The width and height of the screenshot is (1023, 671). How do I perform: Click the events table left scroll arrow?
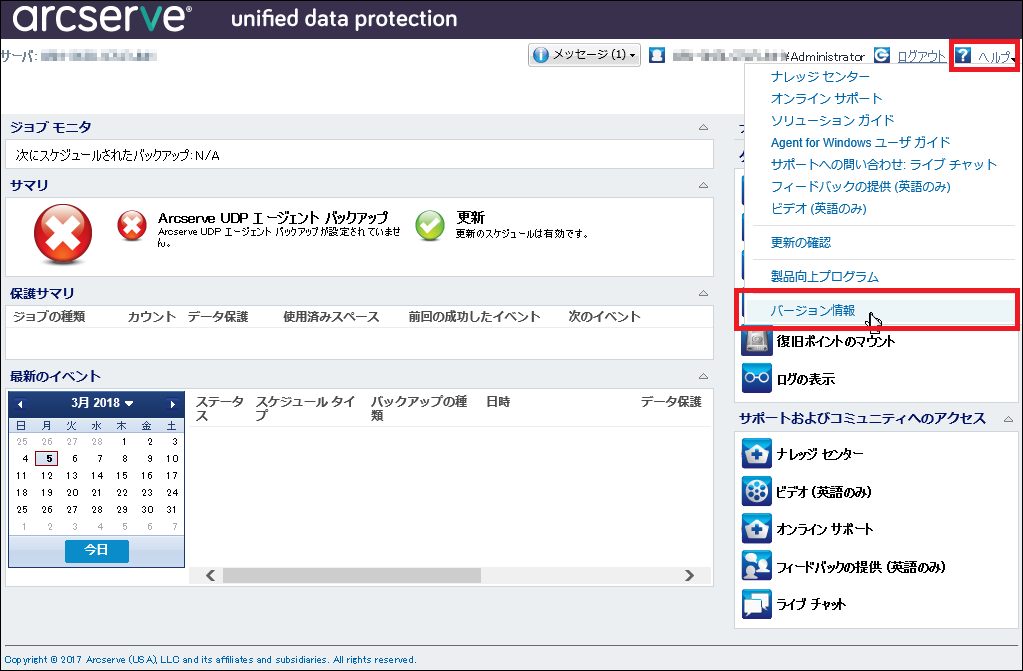click(x=210, y=575)
